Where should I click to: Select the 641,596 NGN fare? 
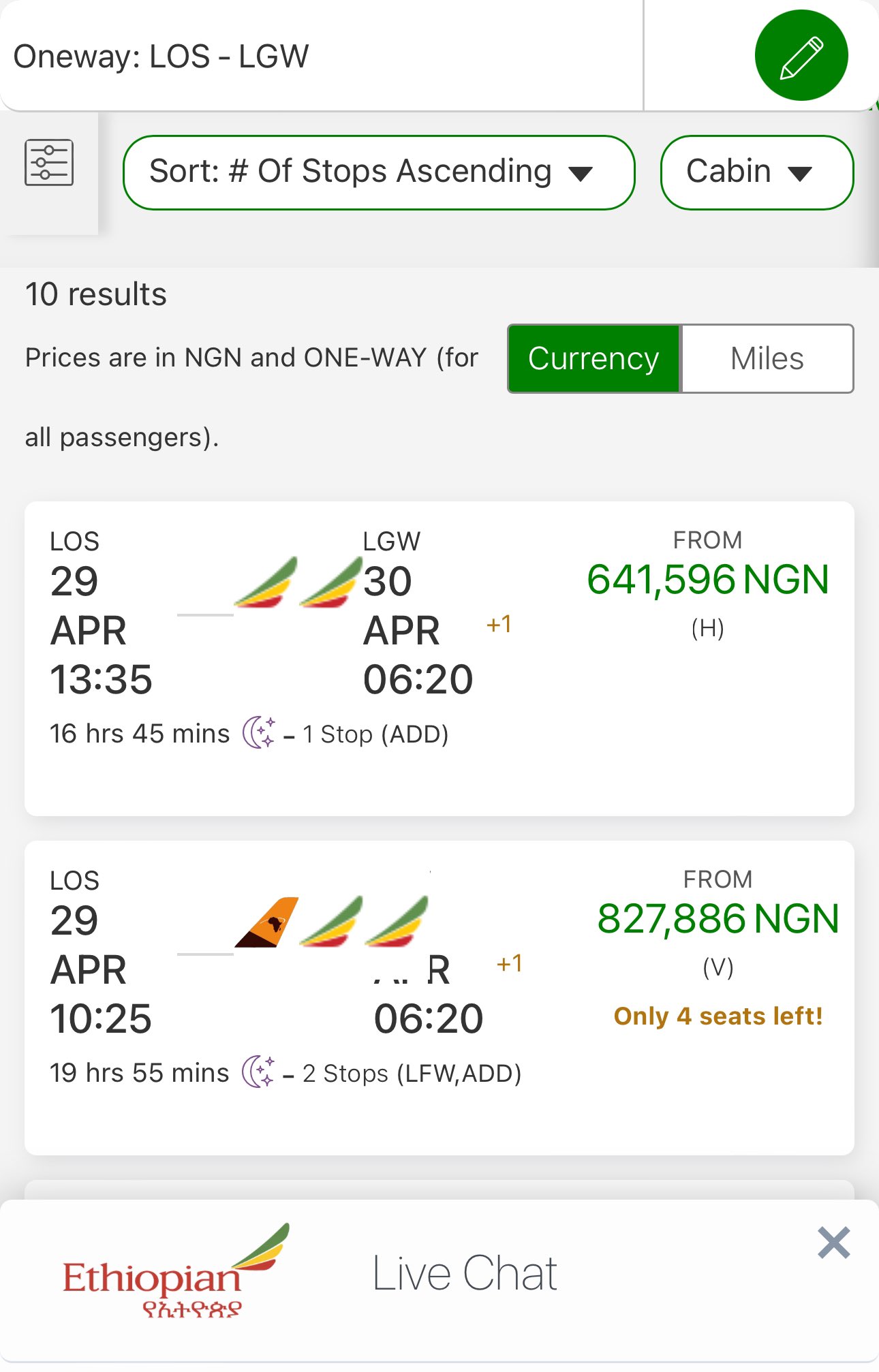pyautogui.click(x=707, y=580)
